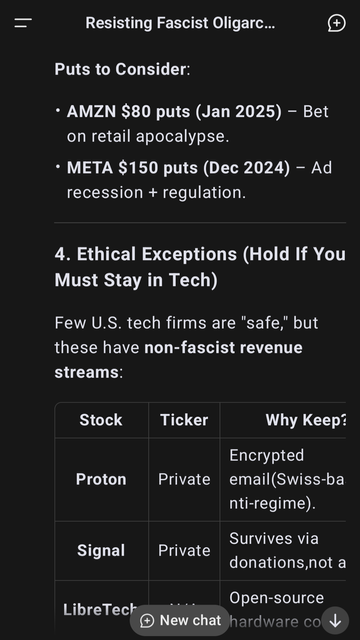
Task: Tap the scroll-to-bottom arrow button
Action: click(x=335, y=621)
